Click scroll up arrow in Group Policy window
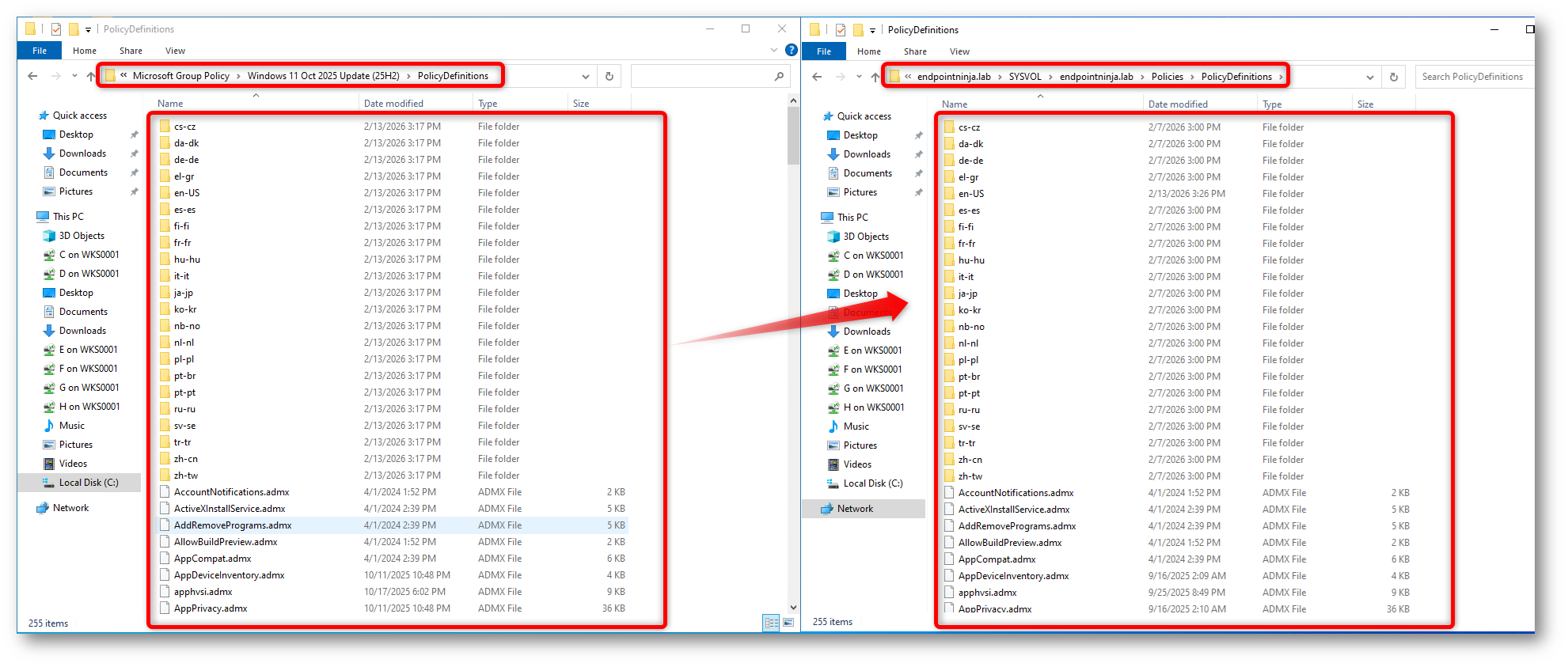 pyautogui.click(x=793, y=100)
